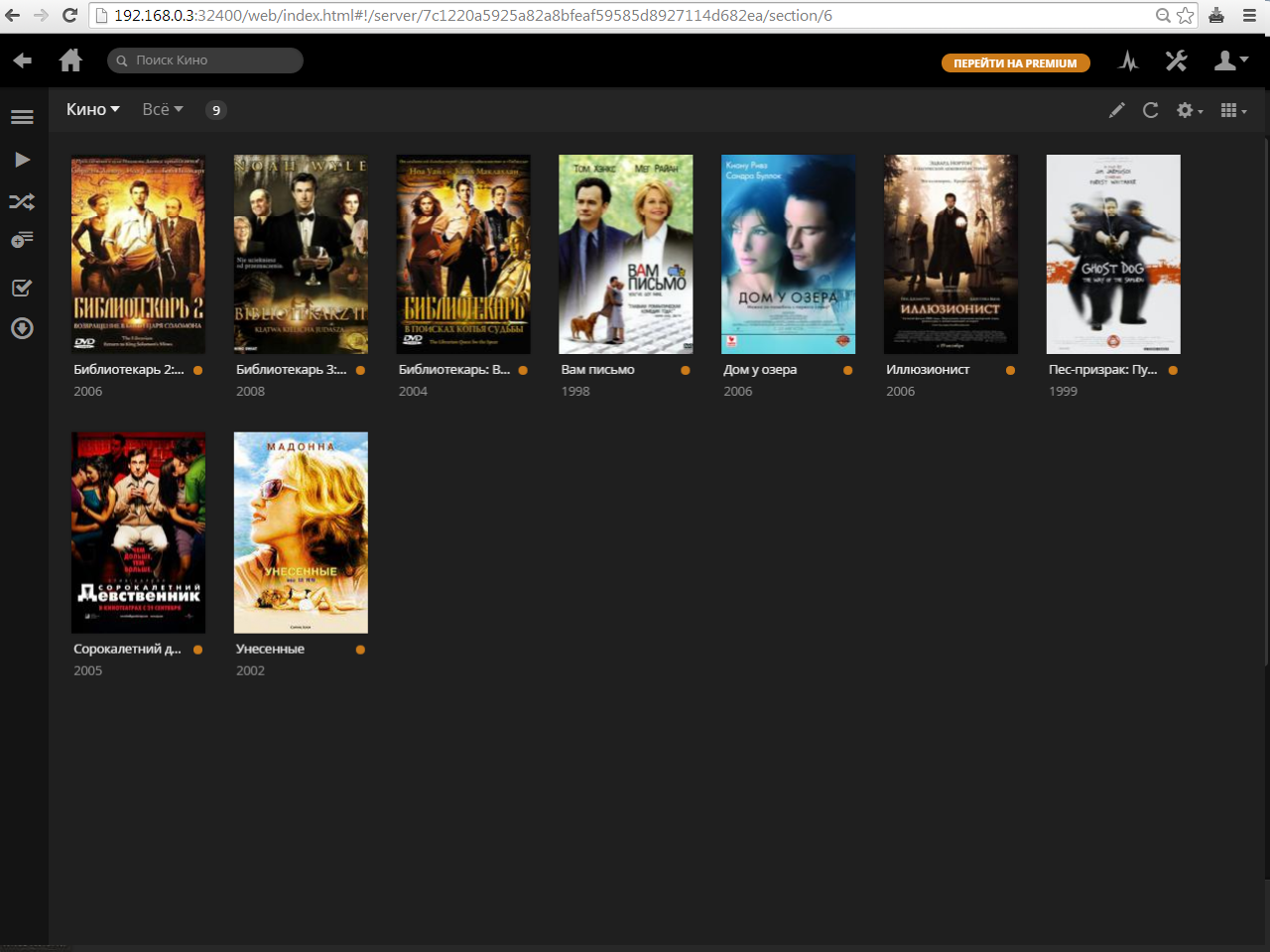This screenshot has height=952, width=1270.
Task: Open the Всё filter dropdown
Action: (163, 109)
